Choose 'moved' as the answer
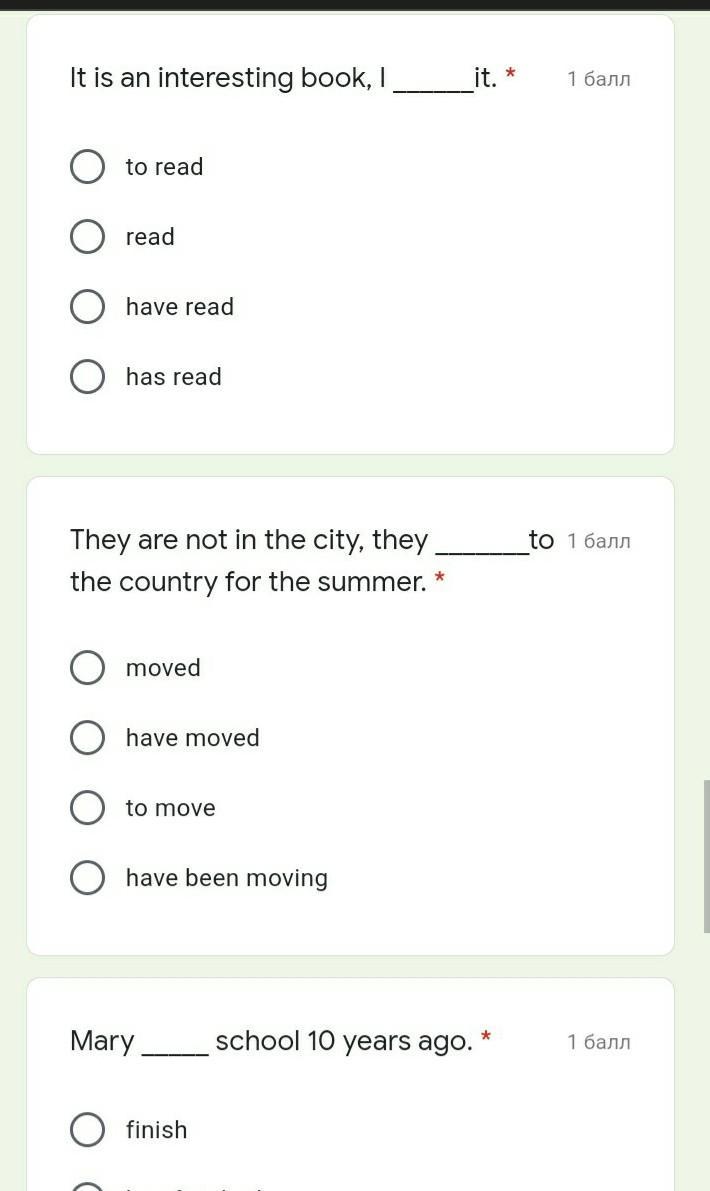This screenshot has width=710, height=1191. point(87,668)
